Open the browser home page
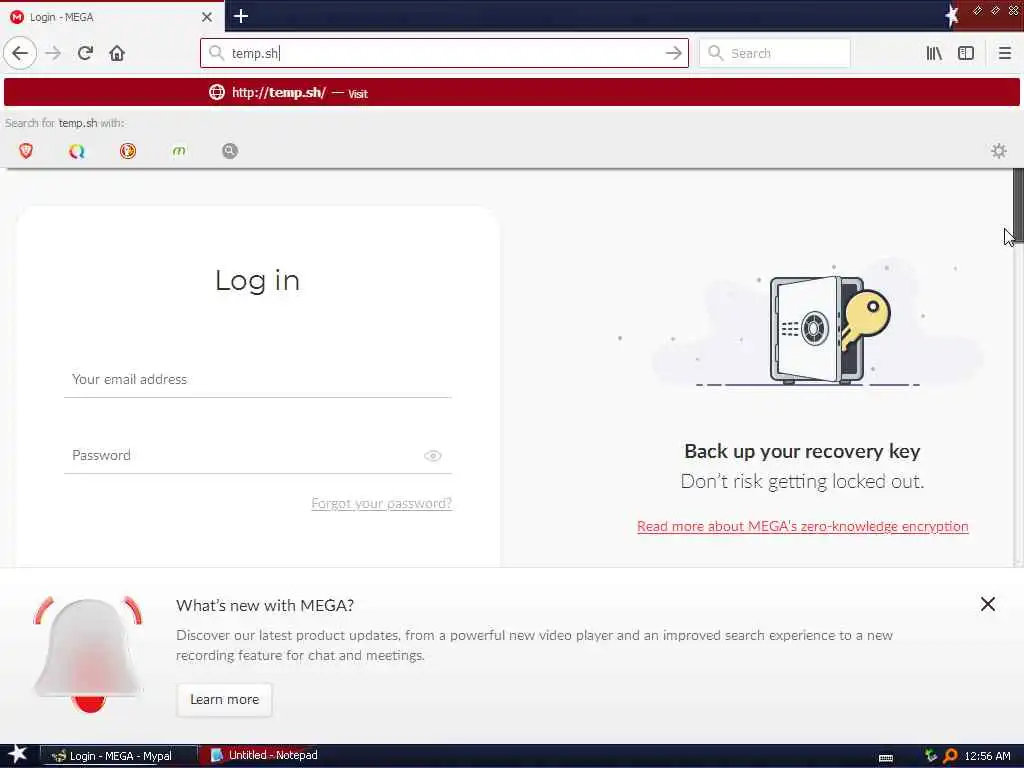Viewport: 1024px width, 768px height. pos(117,53)
